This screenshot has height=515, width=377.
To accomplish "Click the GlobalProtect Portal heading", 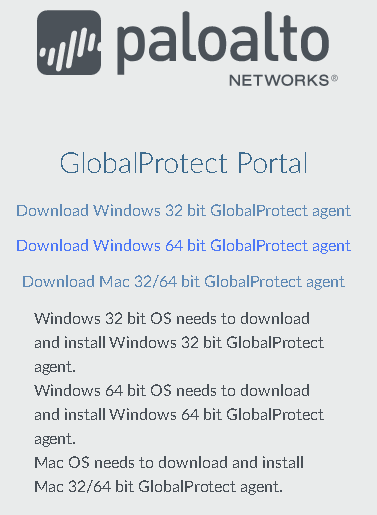I will tap(184, 163).
